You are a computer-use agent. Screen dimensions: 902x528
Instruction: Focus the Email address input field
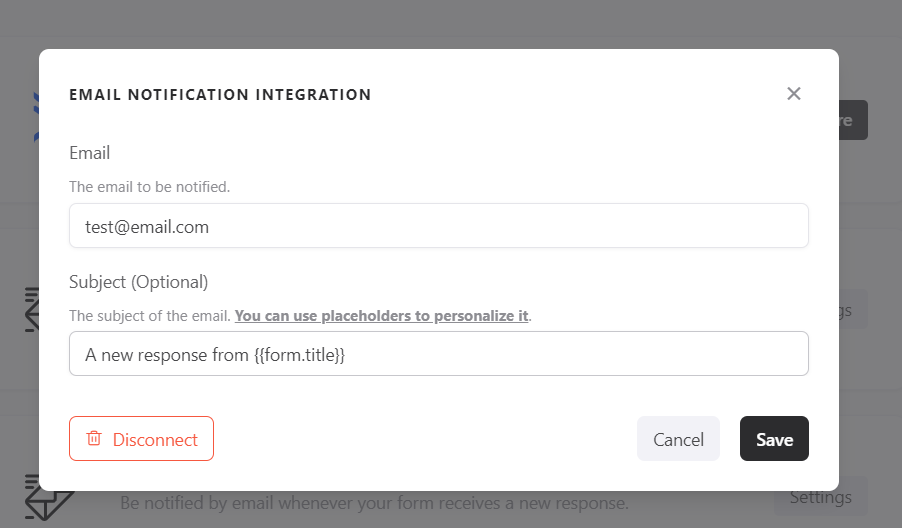(438, 227)
